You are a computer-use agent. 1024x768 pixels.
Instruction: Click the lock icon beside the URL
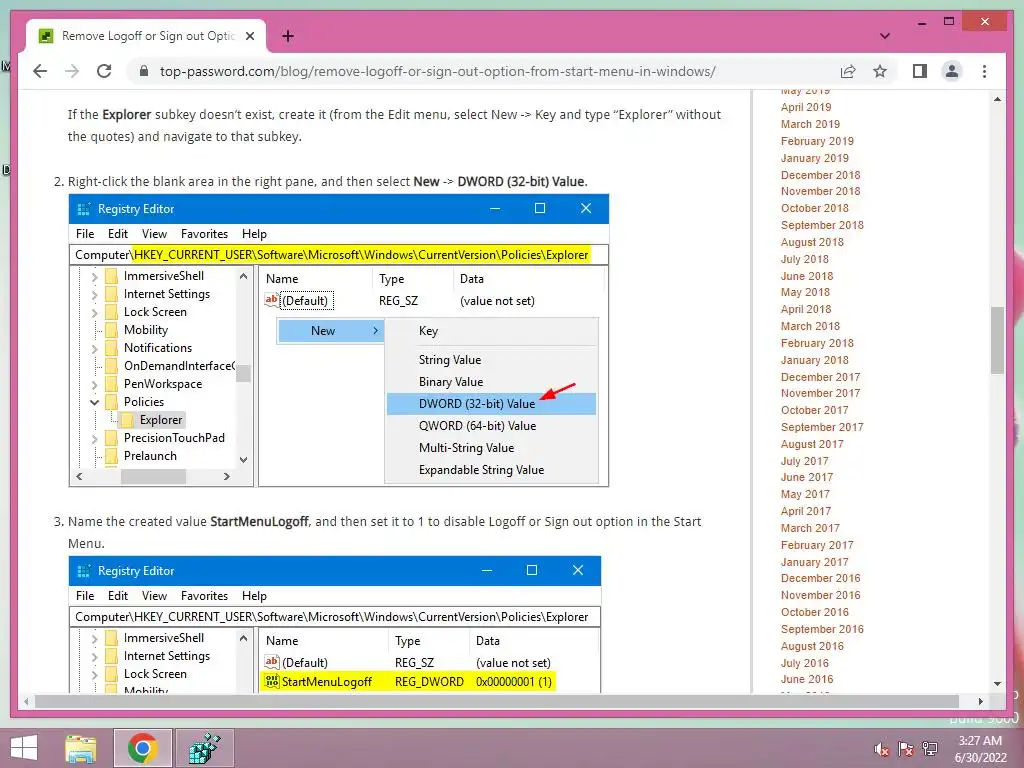[144, 71]
